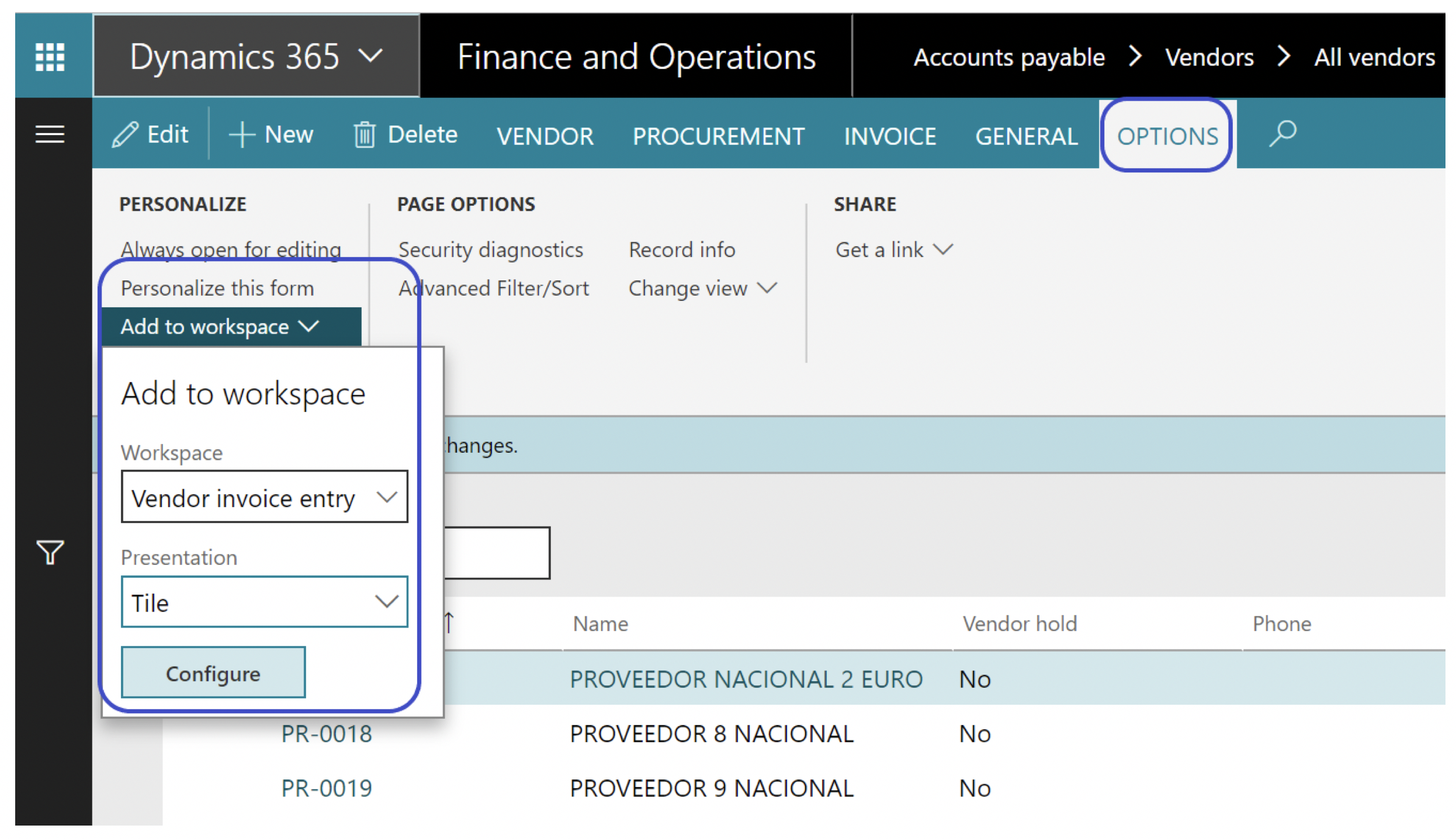Expand the Get a link dropdown
The height and width of the screenshot is (839, 1456).
click(894, 249)
